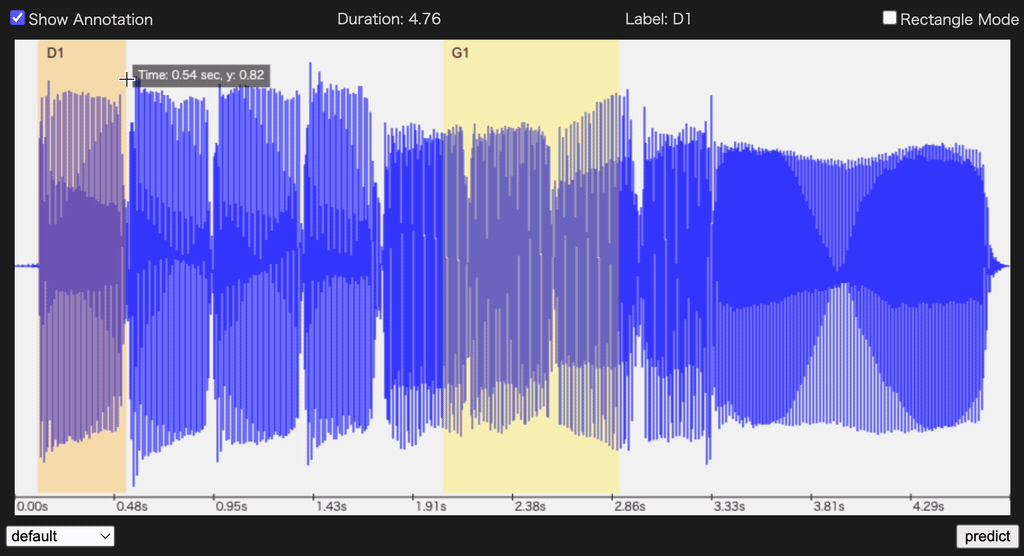Viewport: 1024px width, 556px height.
Task: Click the Label: D1 header text
Action: (658, 19)
